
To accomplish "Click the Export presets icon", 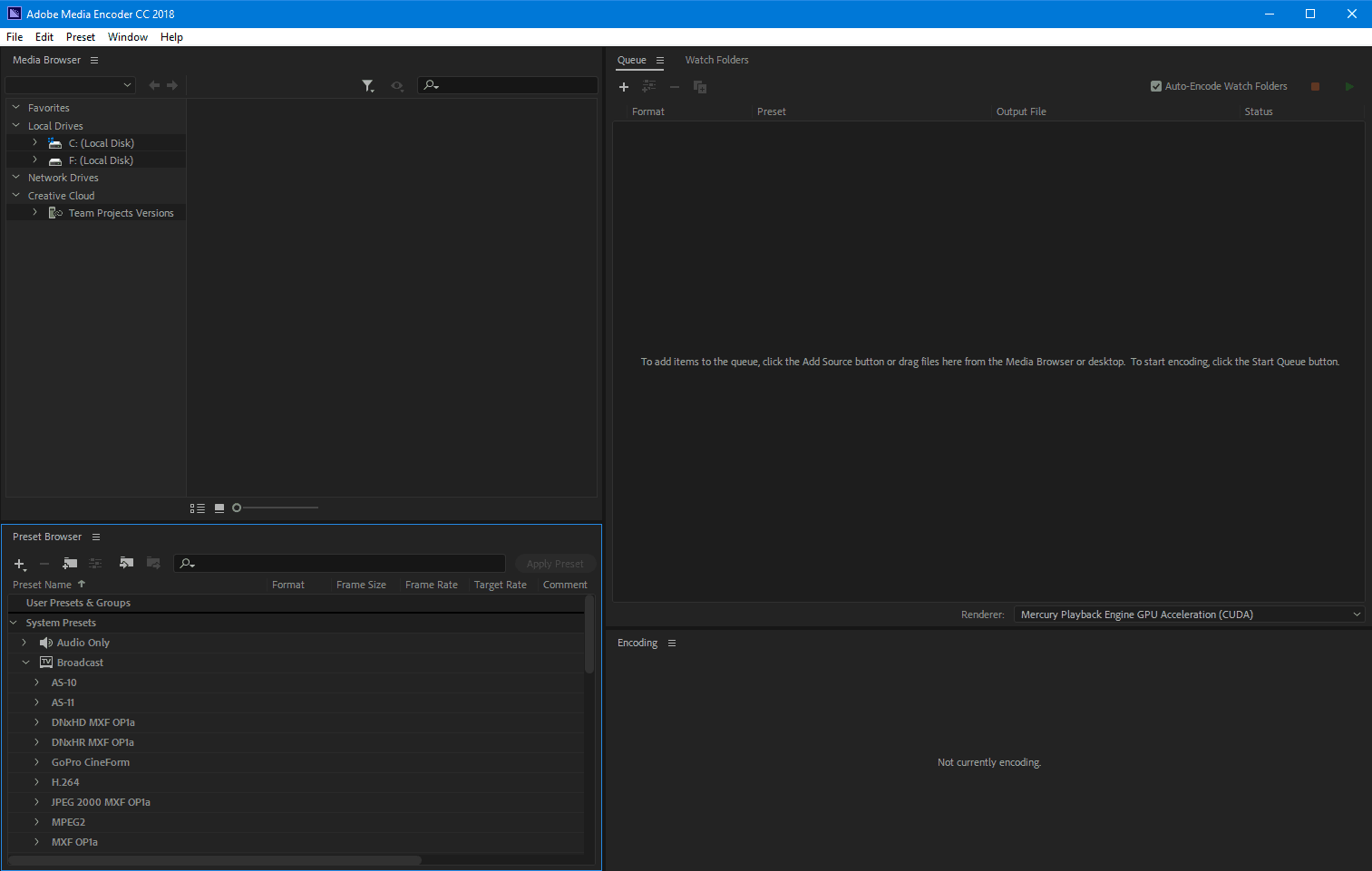I will 153,563.
